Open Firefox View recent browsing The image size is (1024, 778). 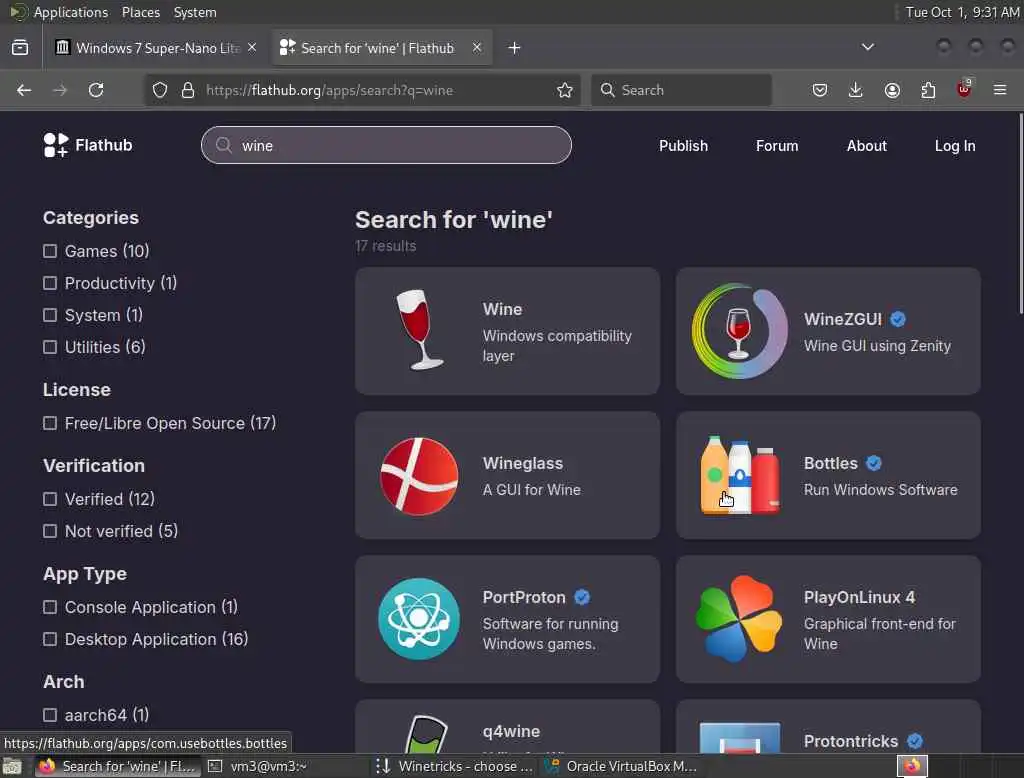[20, 48]
